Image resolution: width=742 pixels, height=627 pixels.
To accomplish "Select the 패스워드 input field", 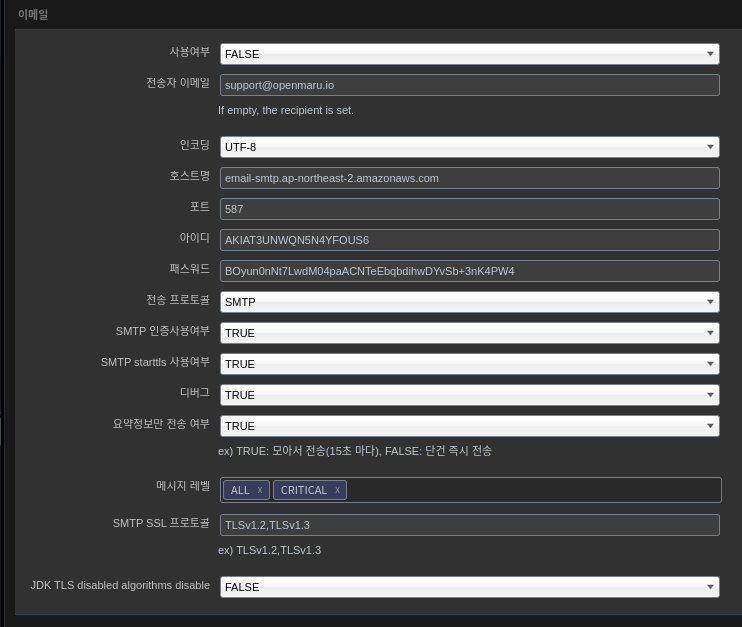I will 469,271.
